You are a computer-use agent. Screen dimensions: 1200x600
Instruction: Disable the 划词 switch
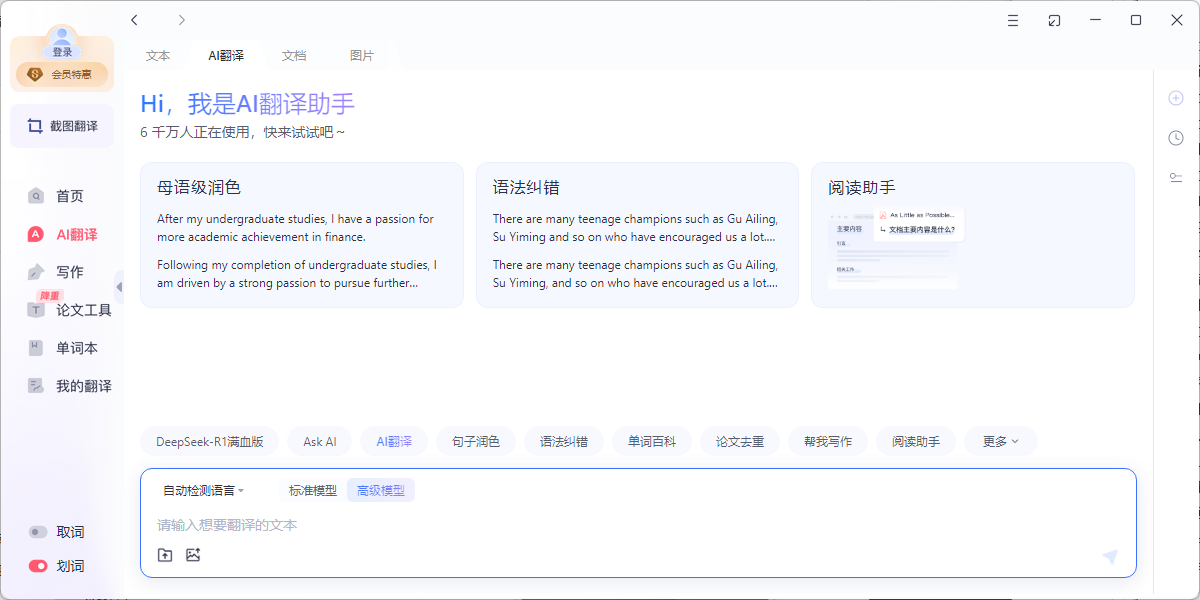point(39,566)
